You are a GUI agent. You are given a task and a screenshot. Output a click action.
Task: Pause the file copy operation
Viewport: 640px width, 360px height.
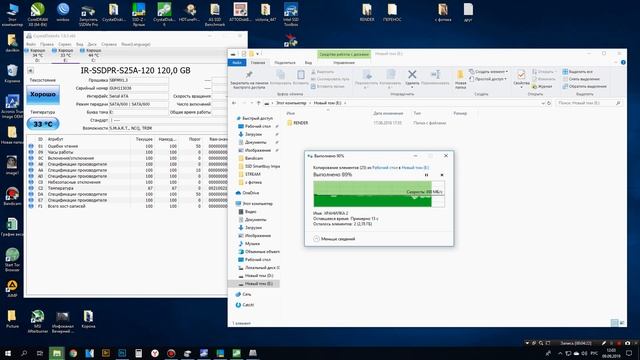427,175
